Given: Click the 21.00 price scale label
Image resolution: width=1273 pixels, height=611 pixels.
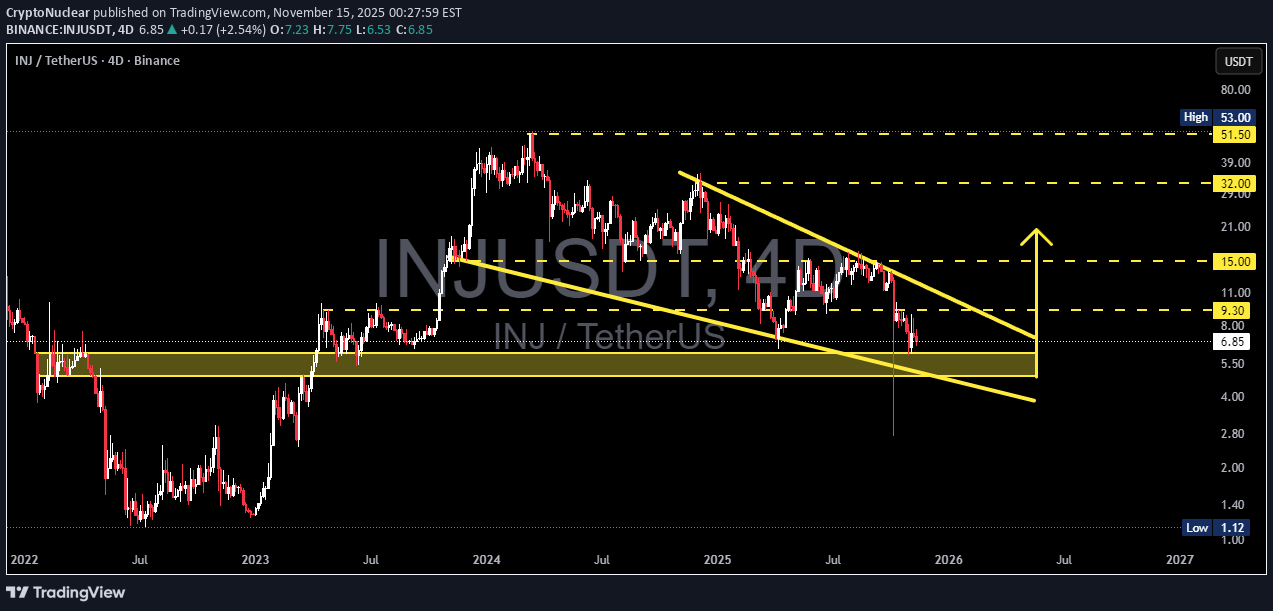Looking at the screenshot, I should [1235, 227].
